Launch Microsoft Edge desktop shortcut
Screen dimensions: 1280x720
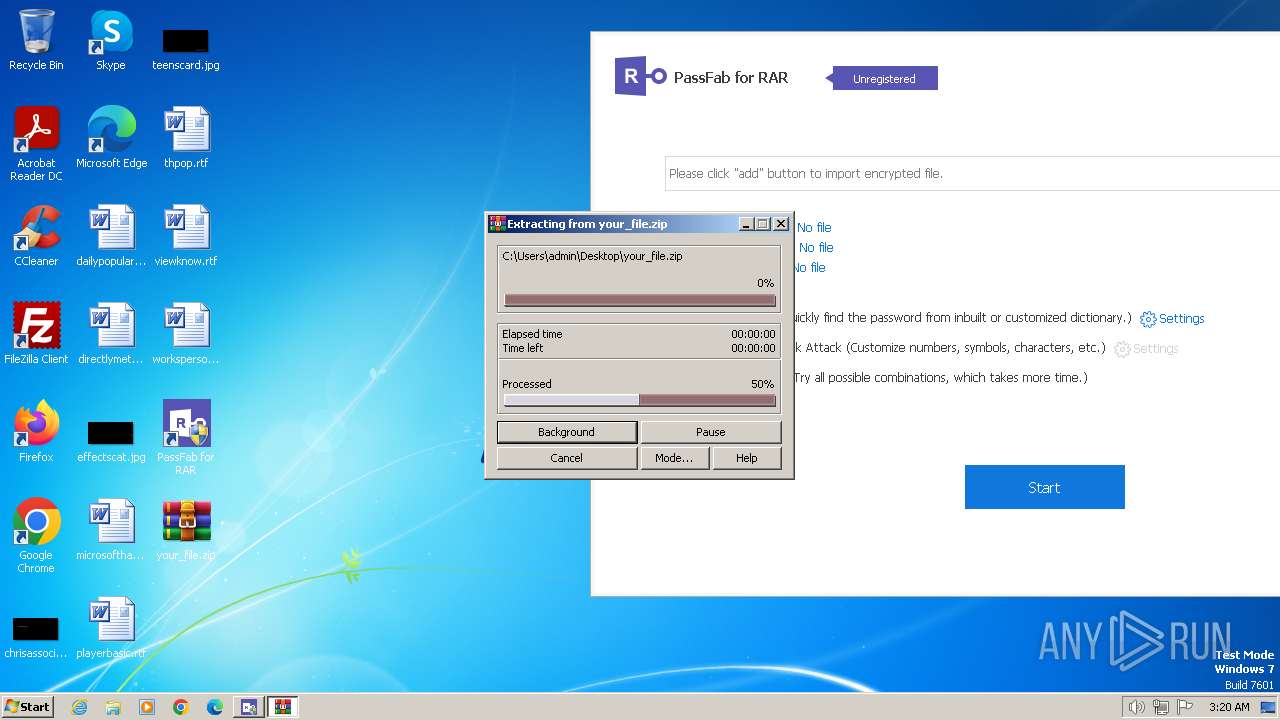(x=111, y=138)
